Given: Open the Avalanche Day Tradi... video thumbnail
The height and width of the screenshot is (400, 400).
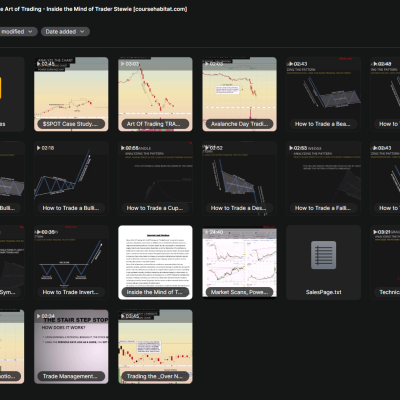Looking at the screenshot, I should pos(239,94).
